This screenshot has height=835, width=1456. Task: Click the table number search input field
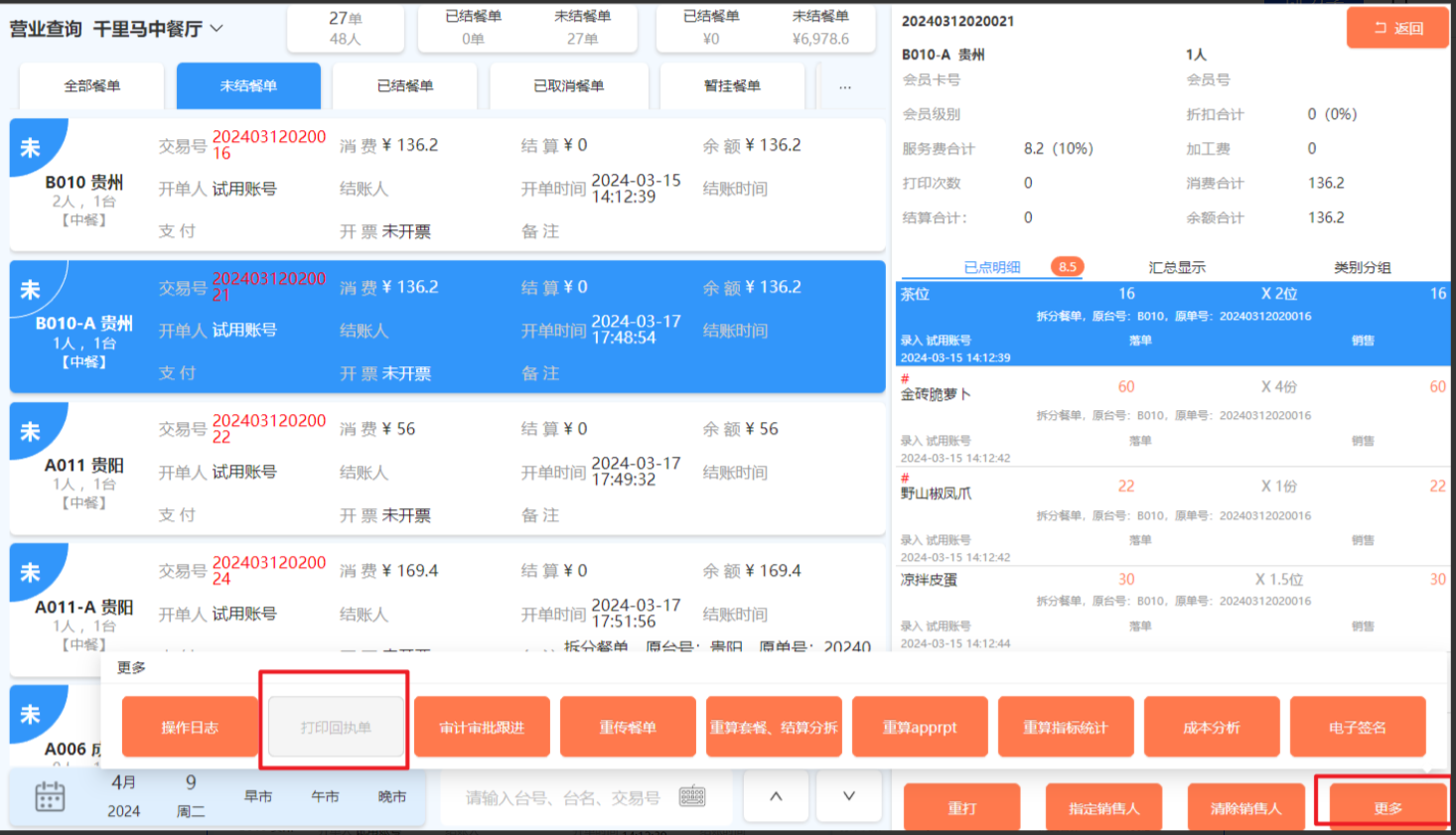tap(563, 797)
